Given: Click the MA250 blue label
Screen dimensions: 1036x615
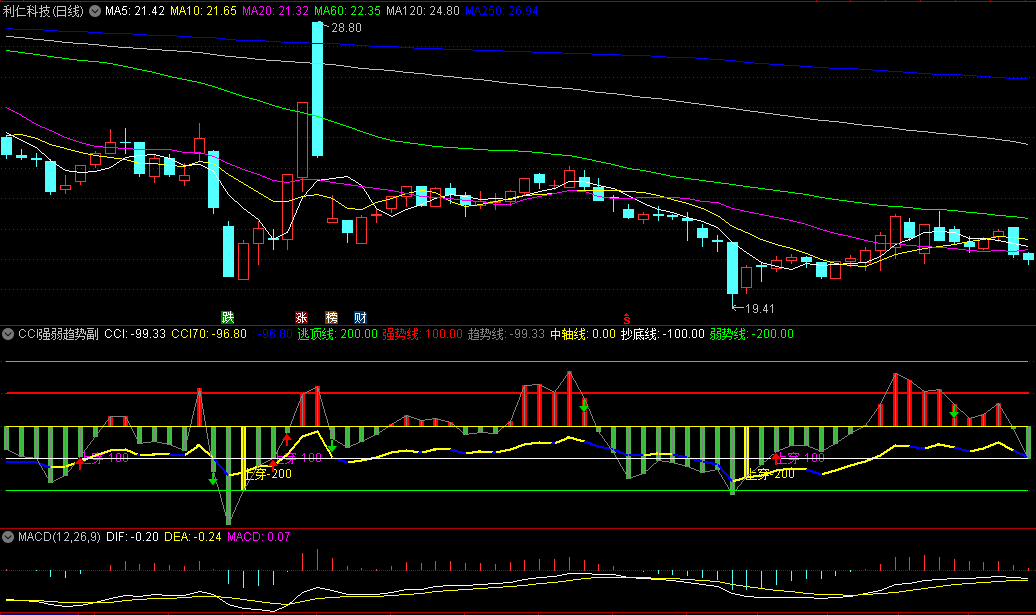Looking at the screenshot, I should [x=501, y=11].
